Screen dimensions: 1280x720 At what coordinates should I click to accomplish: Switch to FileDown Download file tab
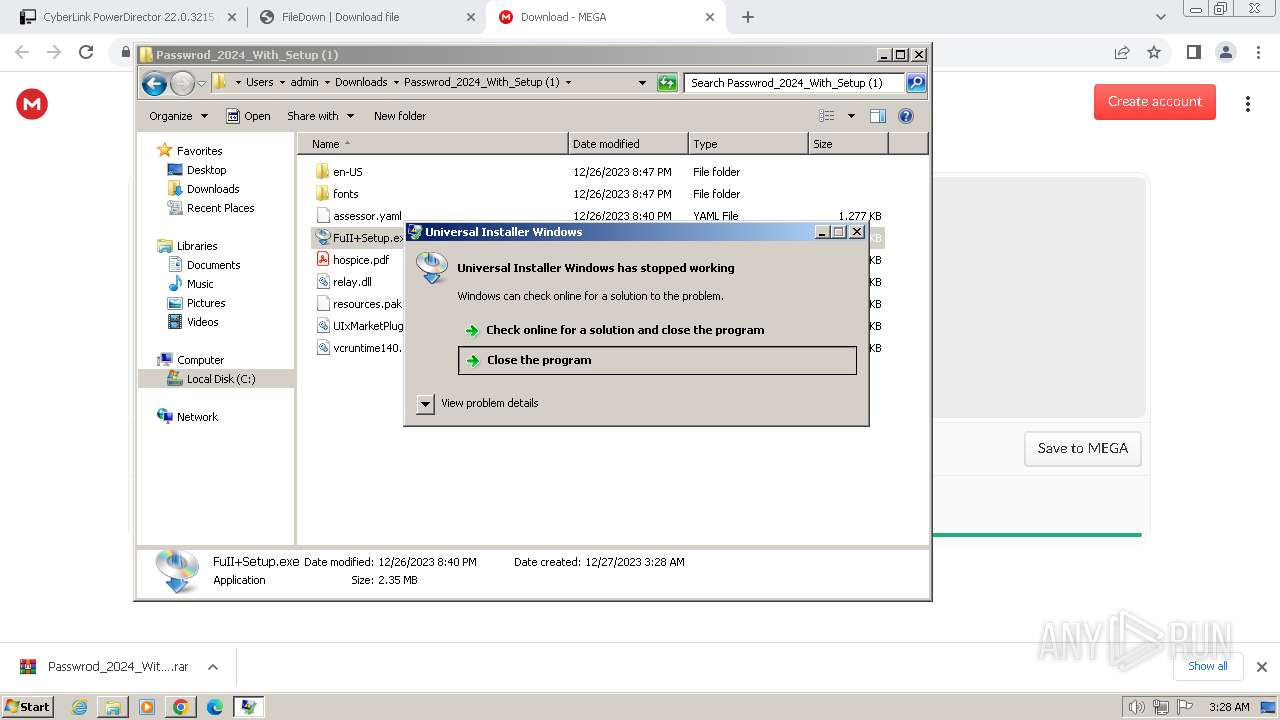366,17
